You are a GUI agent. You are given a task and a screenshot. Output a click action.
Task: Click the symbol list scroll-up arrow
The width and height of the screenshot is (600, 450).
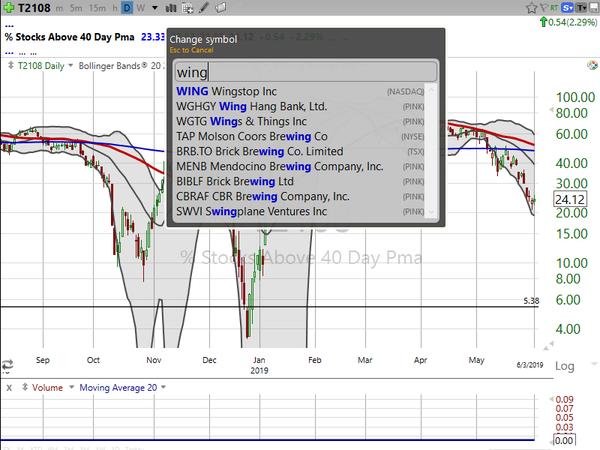(x=431, y=90)
